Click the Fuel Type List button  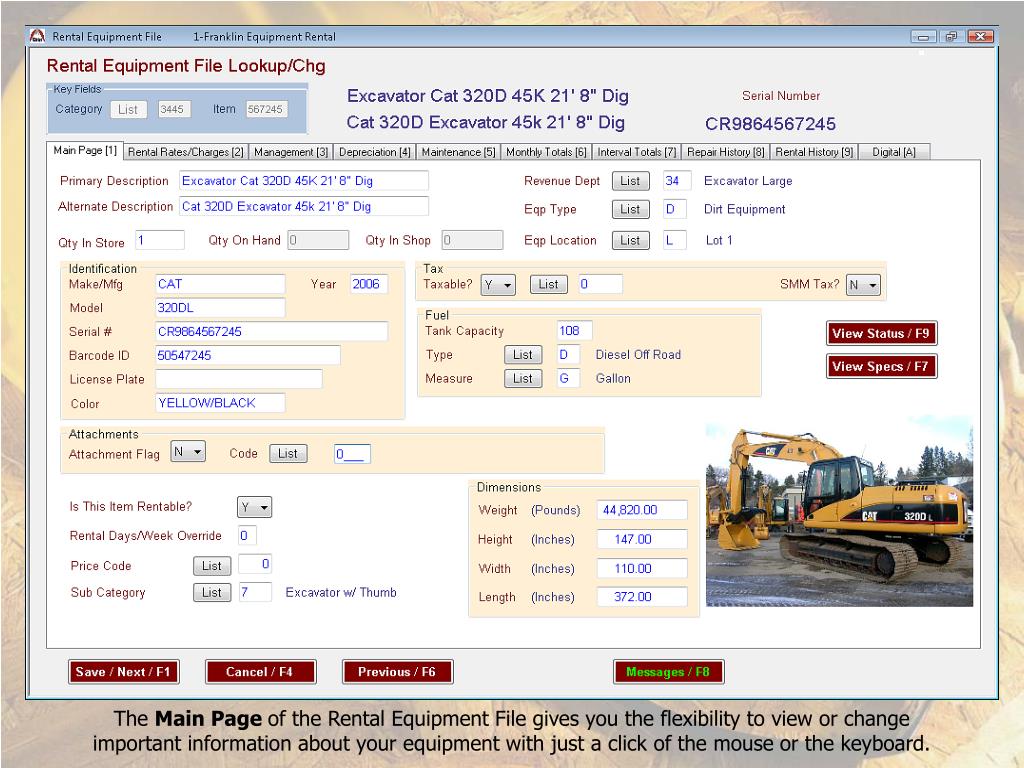[x=523, y=355]
